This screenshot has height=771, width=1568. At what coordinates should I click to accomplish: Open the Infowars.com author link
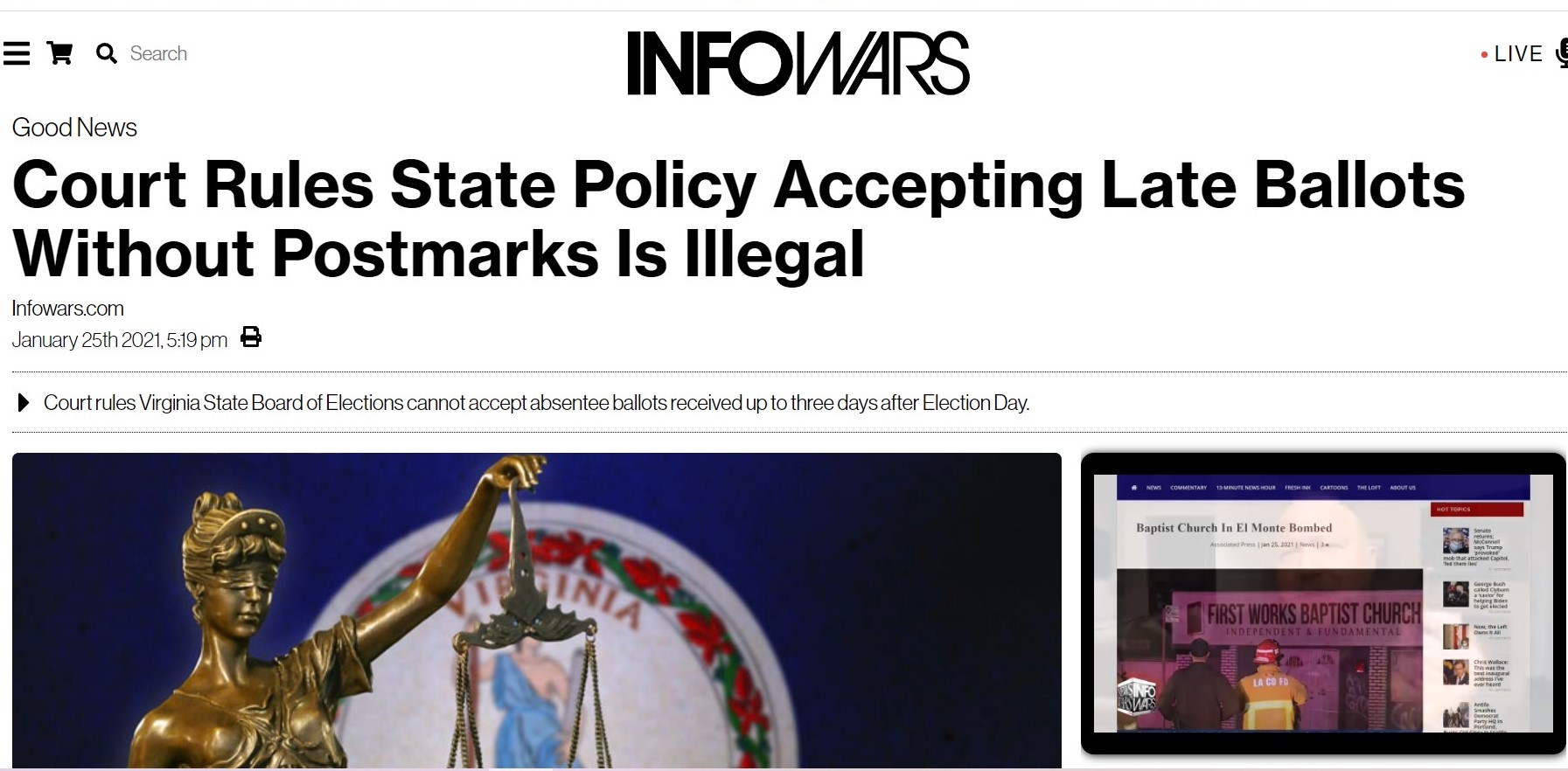coord(67,309)
